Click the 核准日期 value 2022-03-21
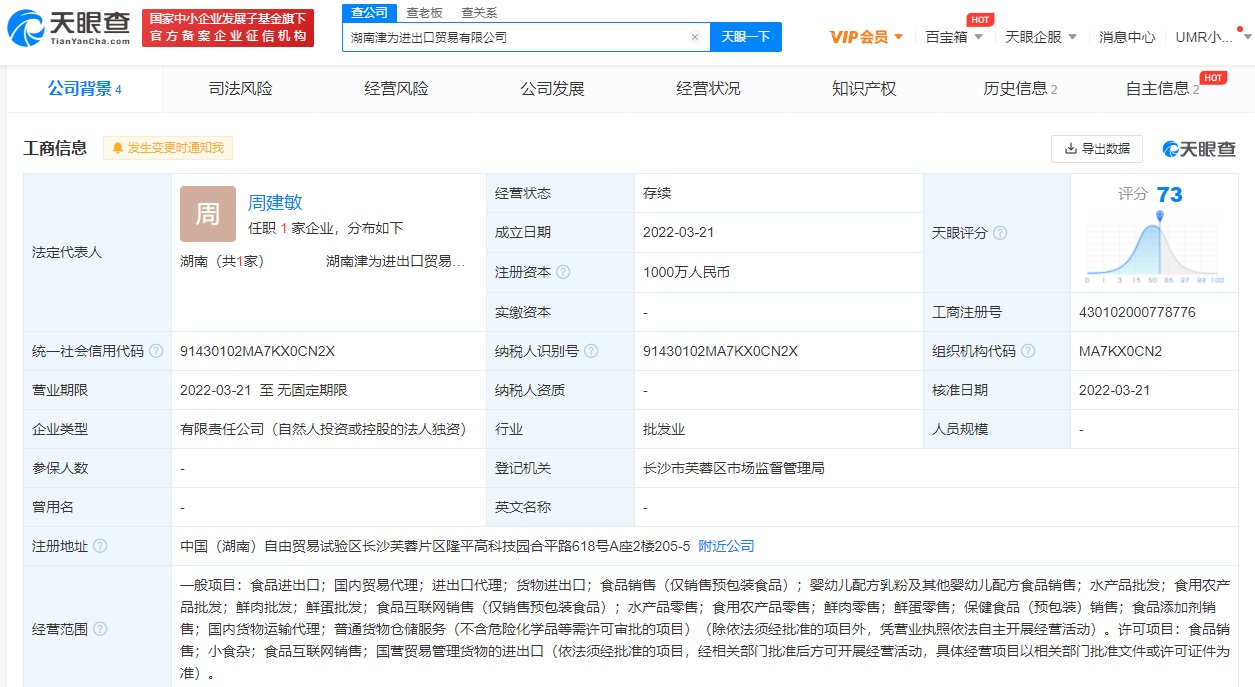Screen dimensions: 1255x687 [1117, 390]
